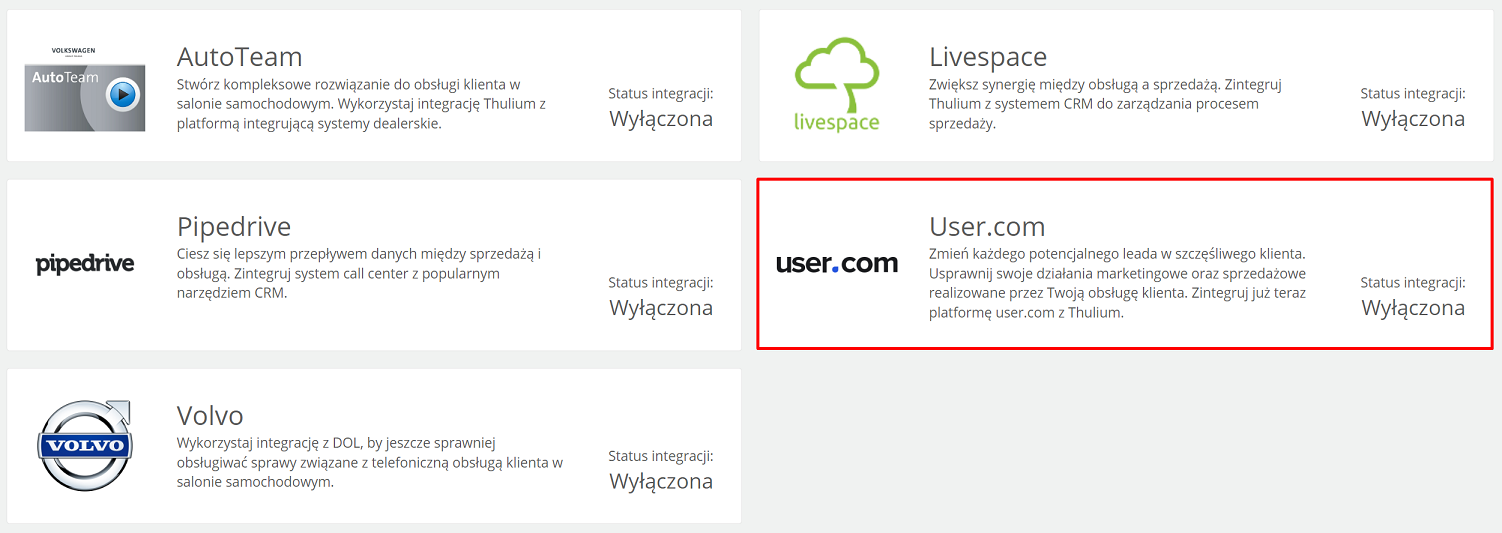This screenshot has height=533, width=1502.
Task: Click User.com status value Wyłączona
Action: tap(1413, 308)
